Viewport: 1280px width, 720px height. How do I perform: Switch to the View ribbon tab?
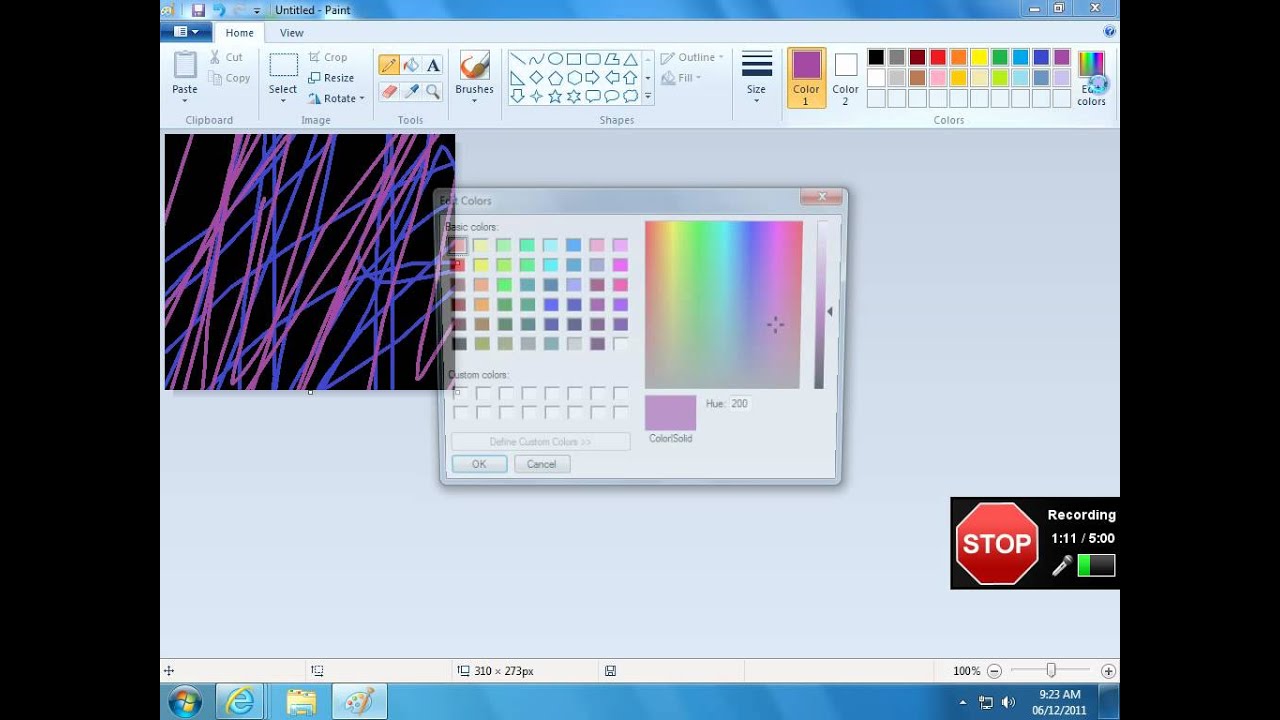(x=292, y=33)
